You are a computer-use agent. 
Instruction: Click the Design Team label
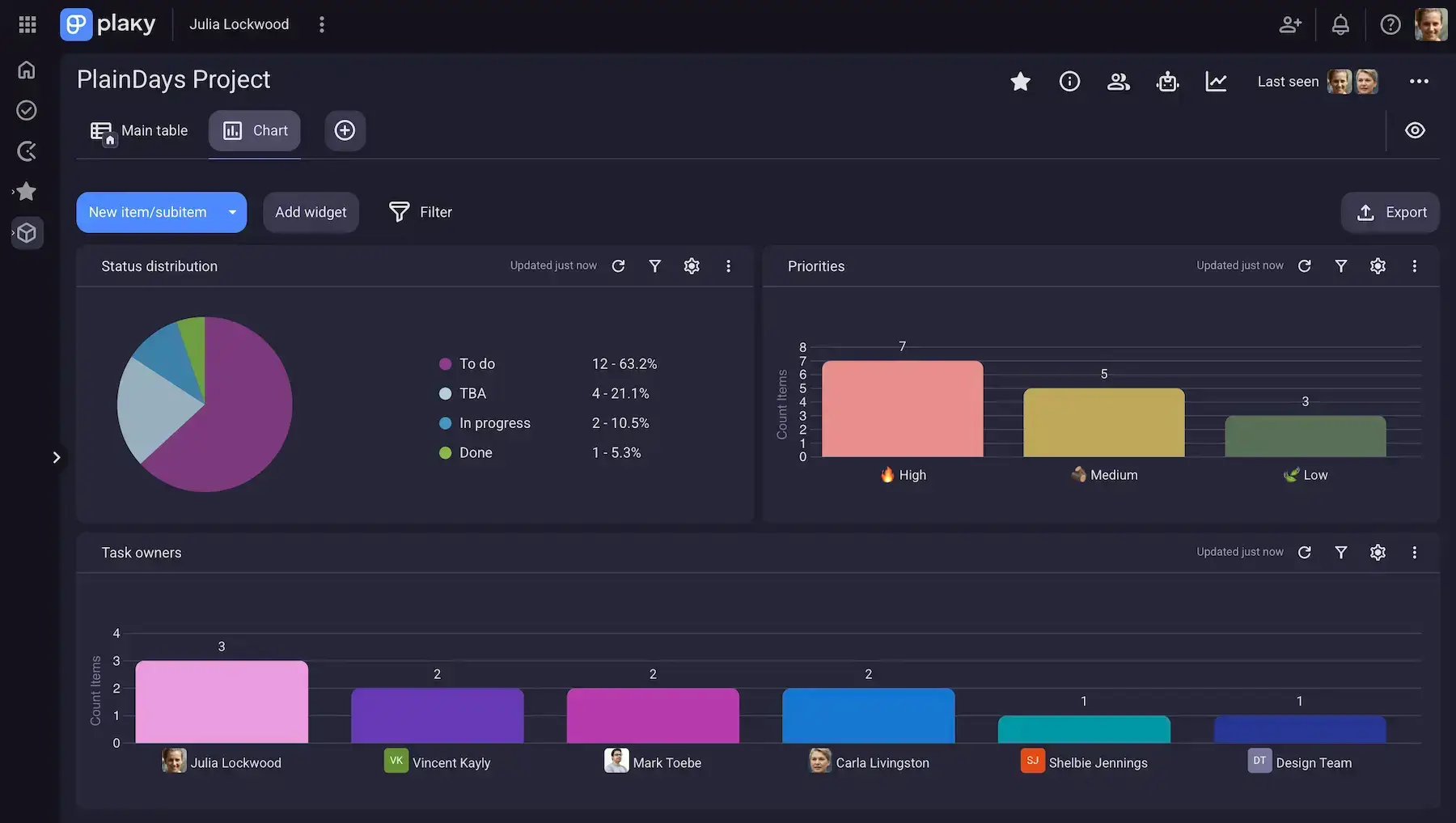[x=1300, y=762]
